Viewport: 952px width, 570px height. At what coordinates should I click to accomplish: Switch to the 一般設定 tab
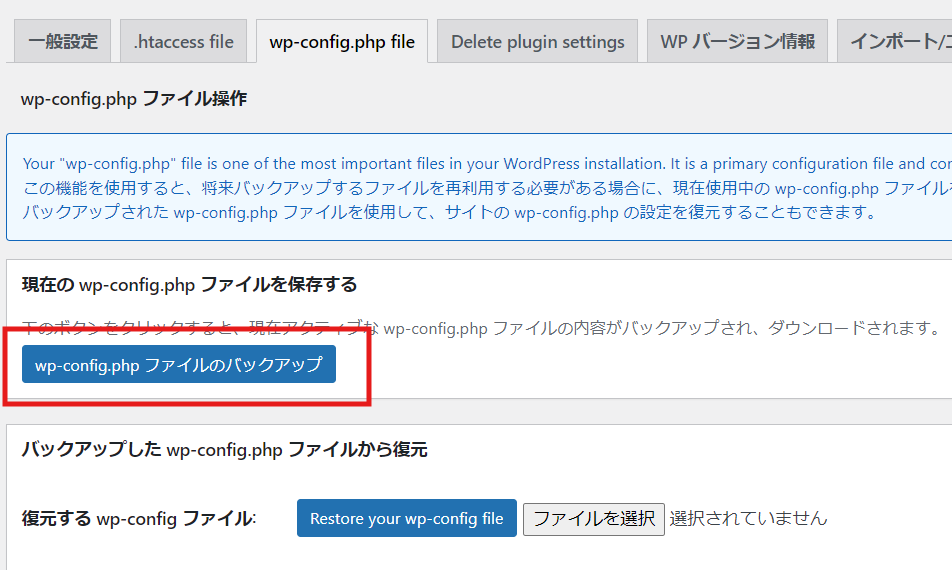click(x=63, y=41)
